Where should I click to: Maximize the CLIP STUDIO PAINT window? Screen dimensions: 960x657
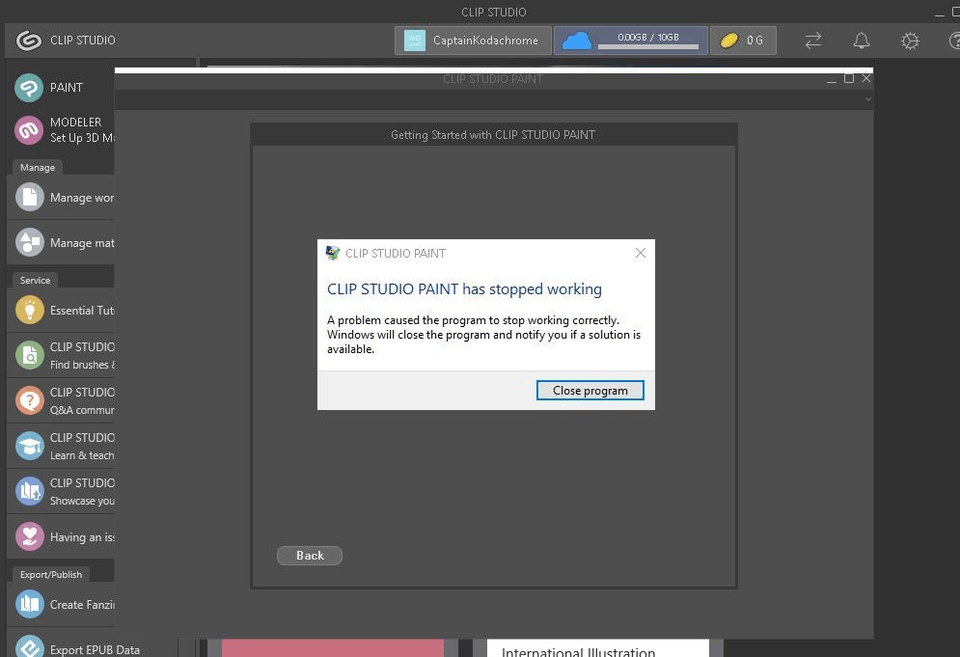coord(849,78)
